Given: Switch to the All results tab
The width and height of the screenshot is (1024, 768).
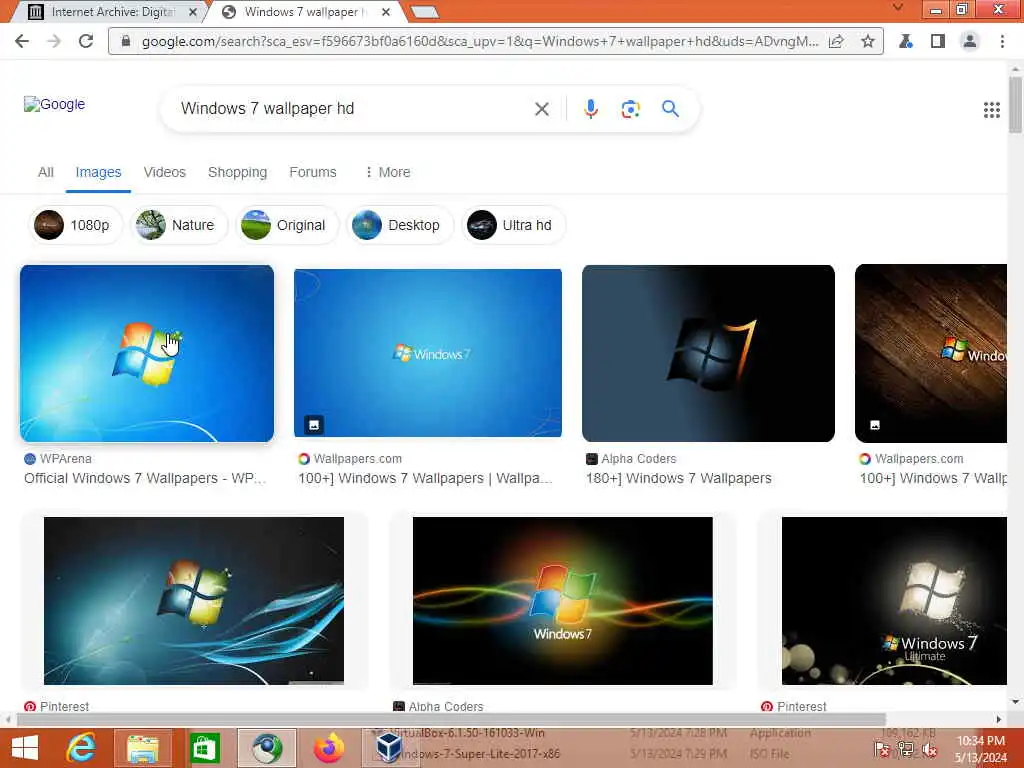Looking at the screenshot, I should click(46, 172).
